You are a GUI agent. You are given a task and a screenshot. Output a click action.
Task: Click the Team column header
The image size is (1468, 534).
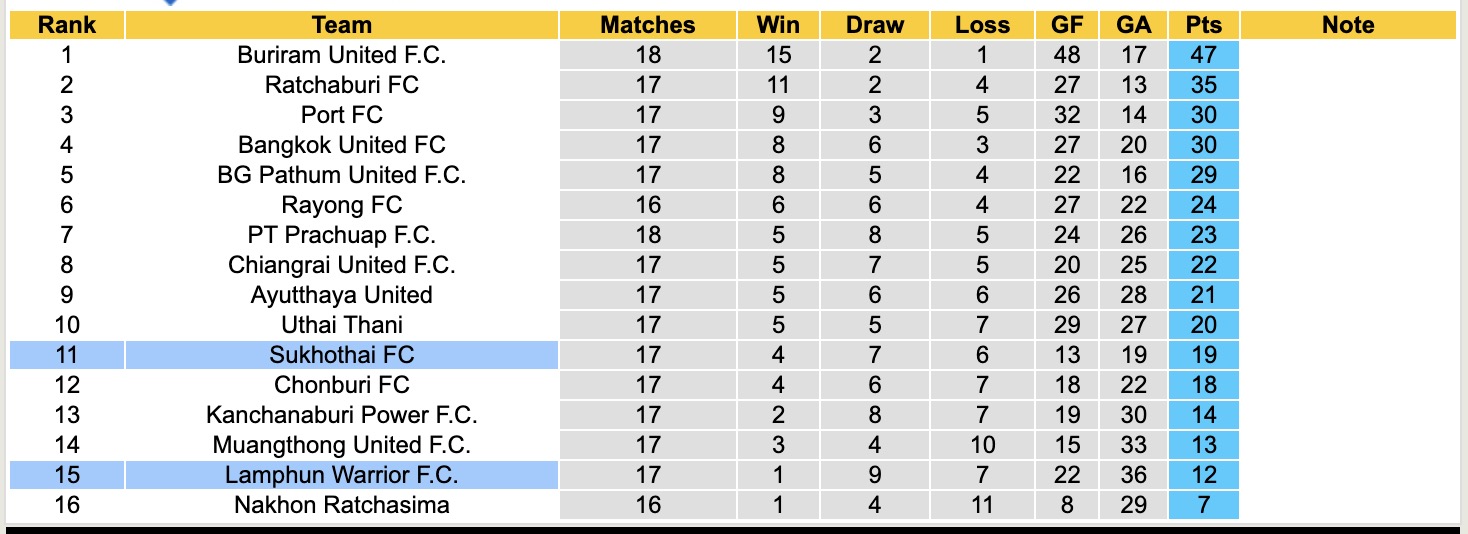pos(341,25)
